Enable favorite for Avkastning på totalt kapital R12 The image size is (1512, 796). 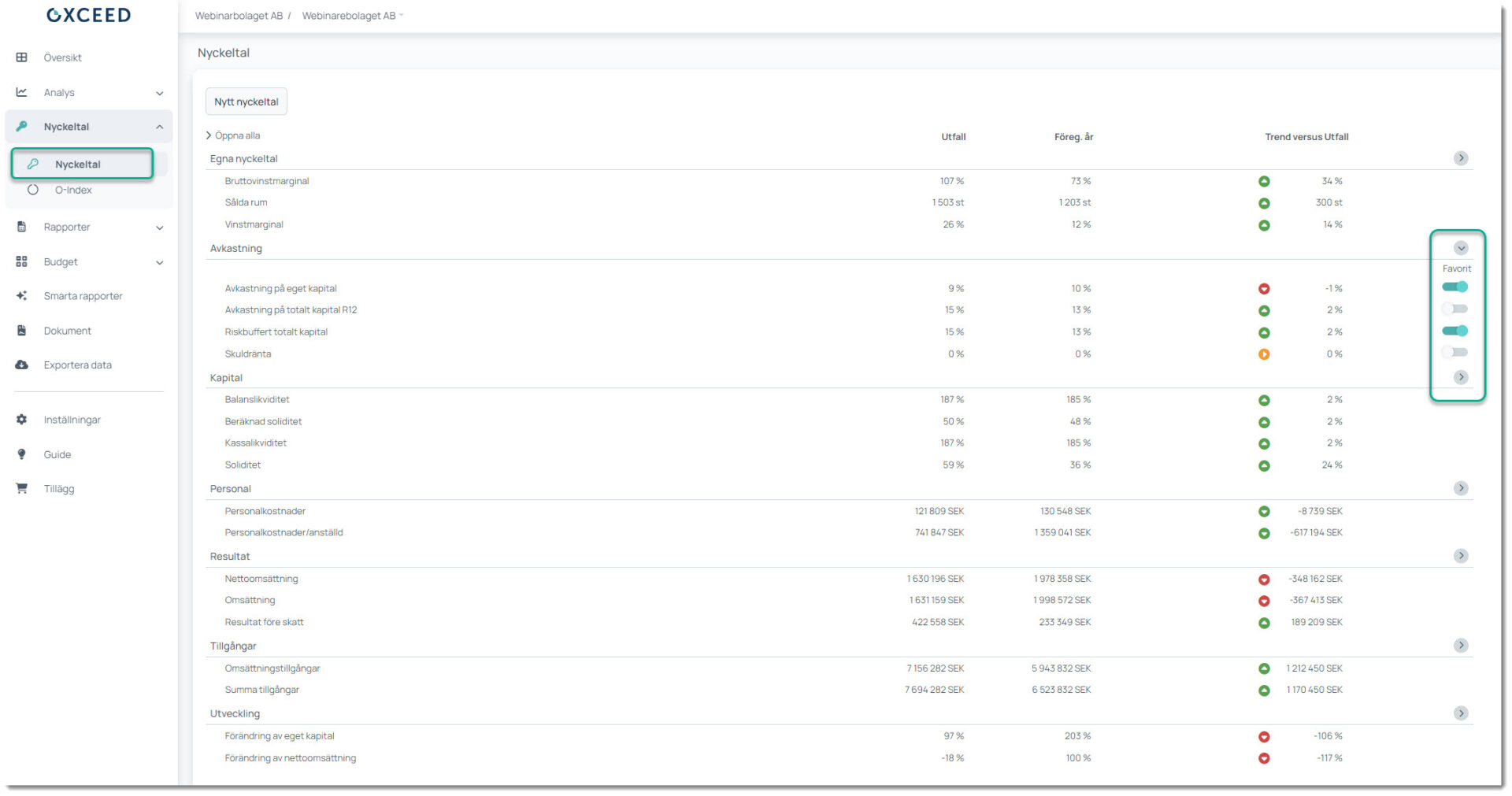(1455, 309)
